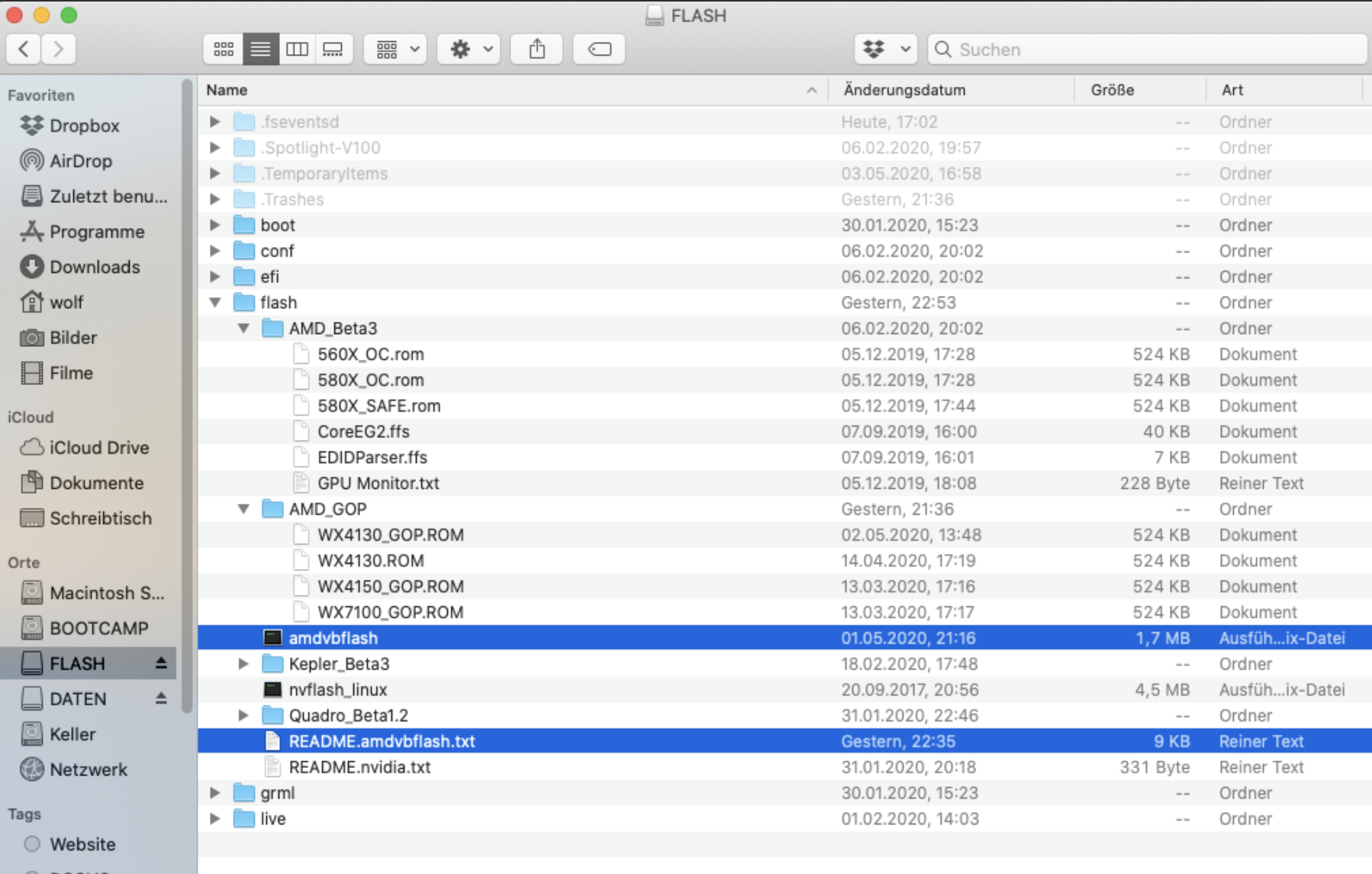
Task: Switch to icon view
Action: point(224,50)
